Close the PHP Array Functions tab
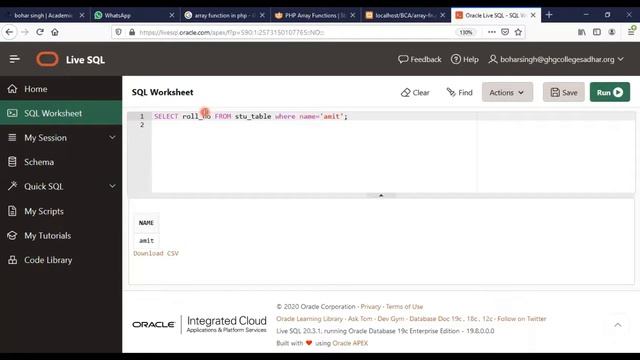The width and height of the screenshot is (640, 360). [x=353, y=15]
